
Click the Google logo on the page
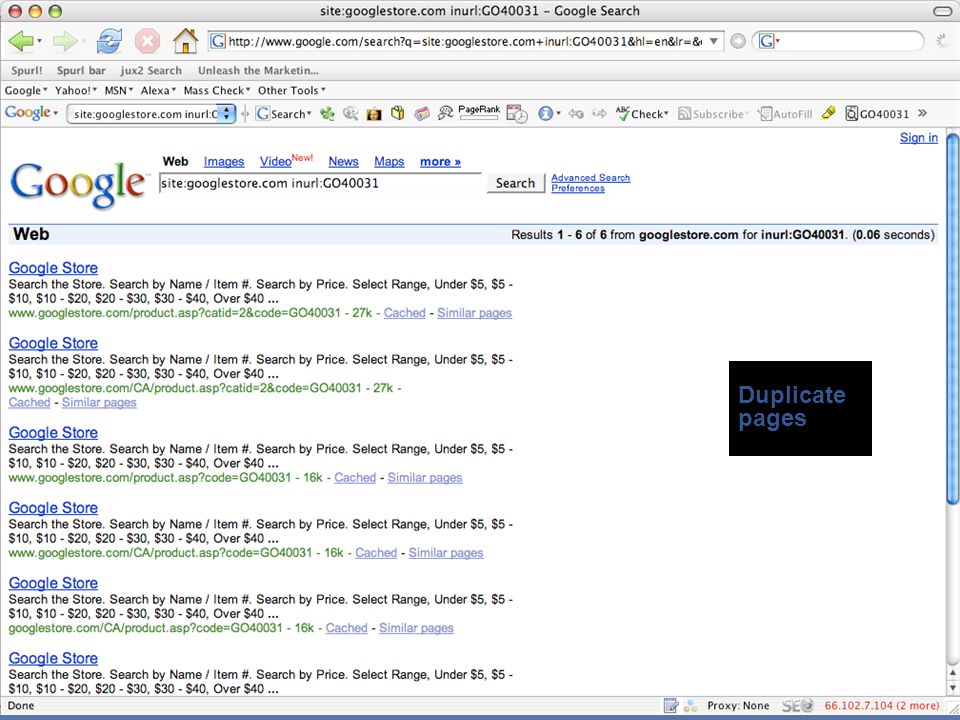coord(78,184)
